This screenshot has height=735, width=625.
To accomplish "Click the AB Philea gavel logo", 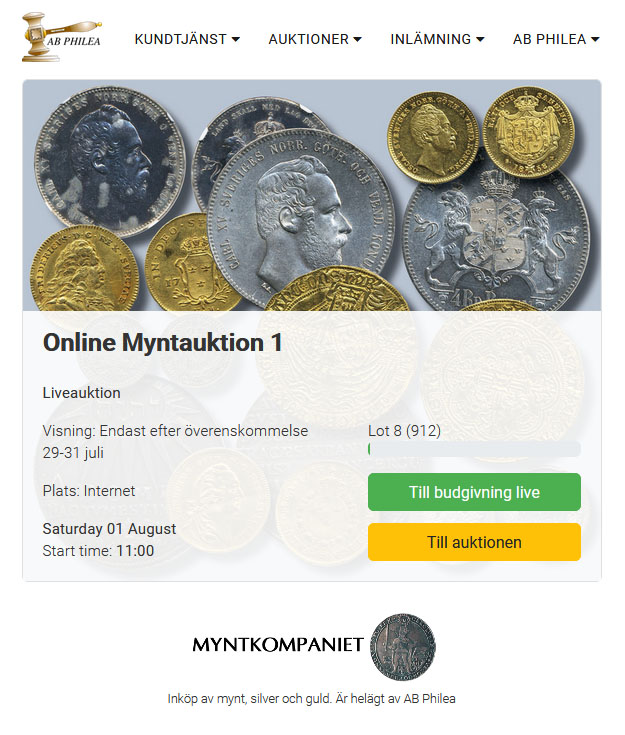I will coord(62,37).
